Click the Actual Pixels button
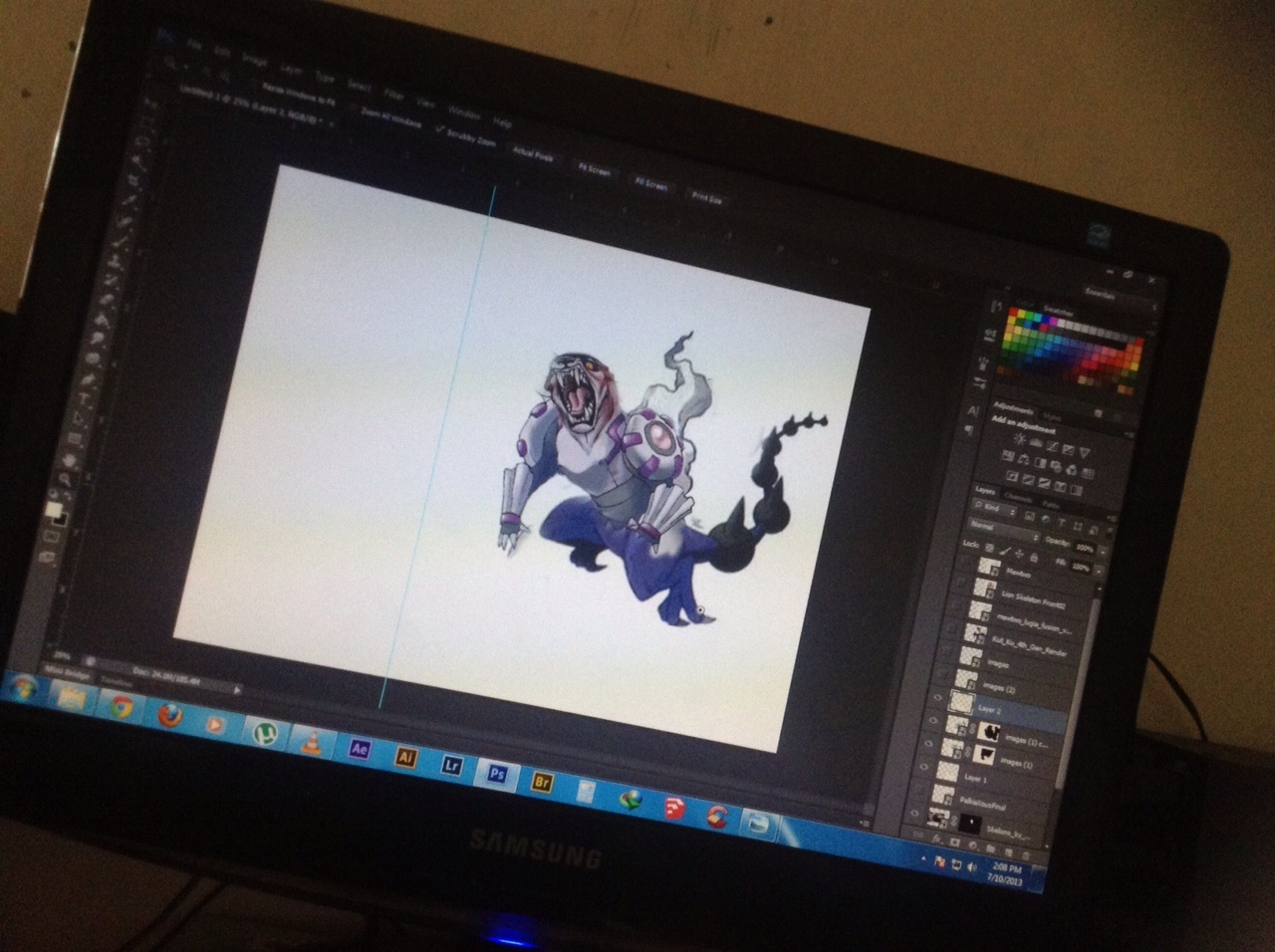Viewport: 1275px width, 952px height. click(532, 155)
